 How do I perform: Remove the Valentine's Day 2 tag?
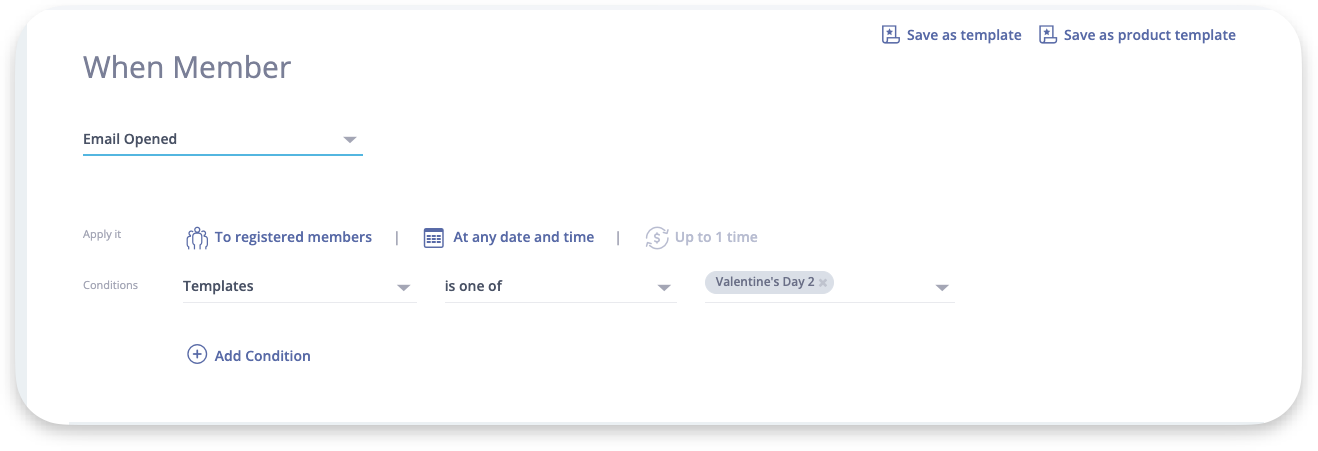pos(823,283)
